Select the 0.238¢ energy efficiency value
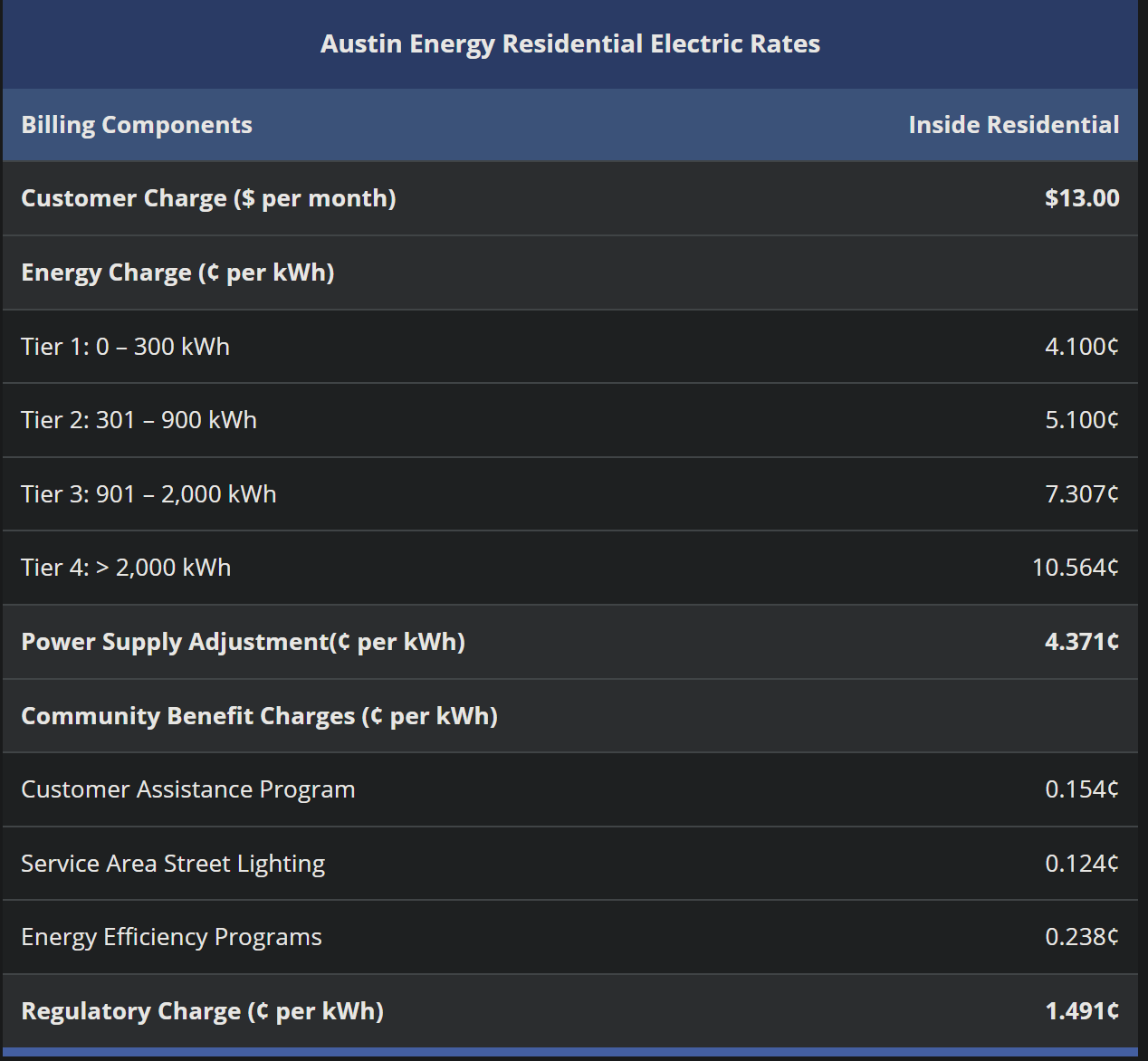The height and width of the screenshot is (1061, 1148). tap(1081, 937)
